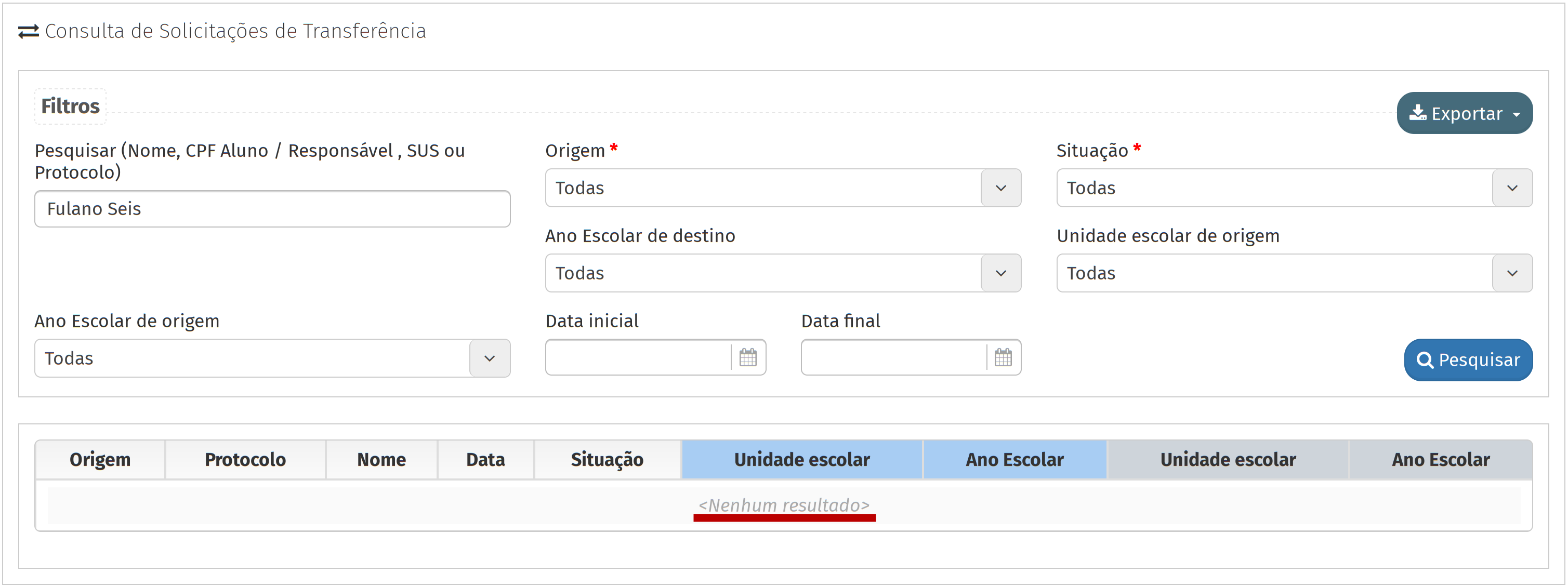Screen dimensions: 1568x587
Task: Open the Data final calendar picker
Action: click(x=1003, y=358)
